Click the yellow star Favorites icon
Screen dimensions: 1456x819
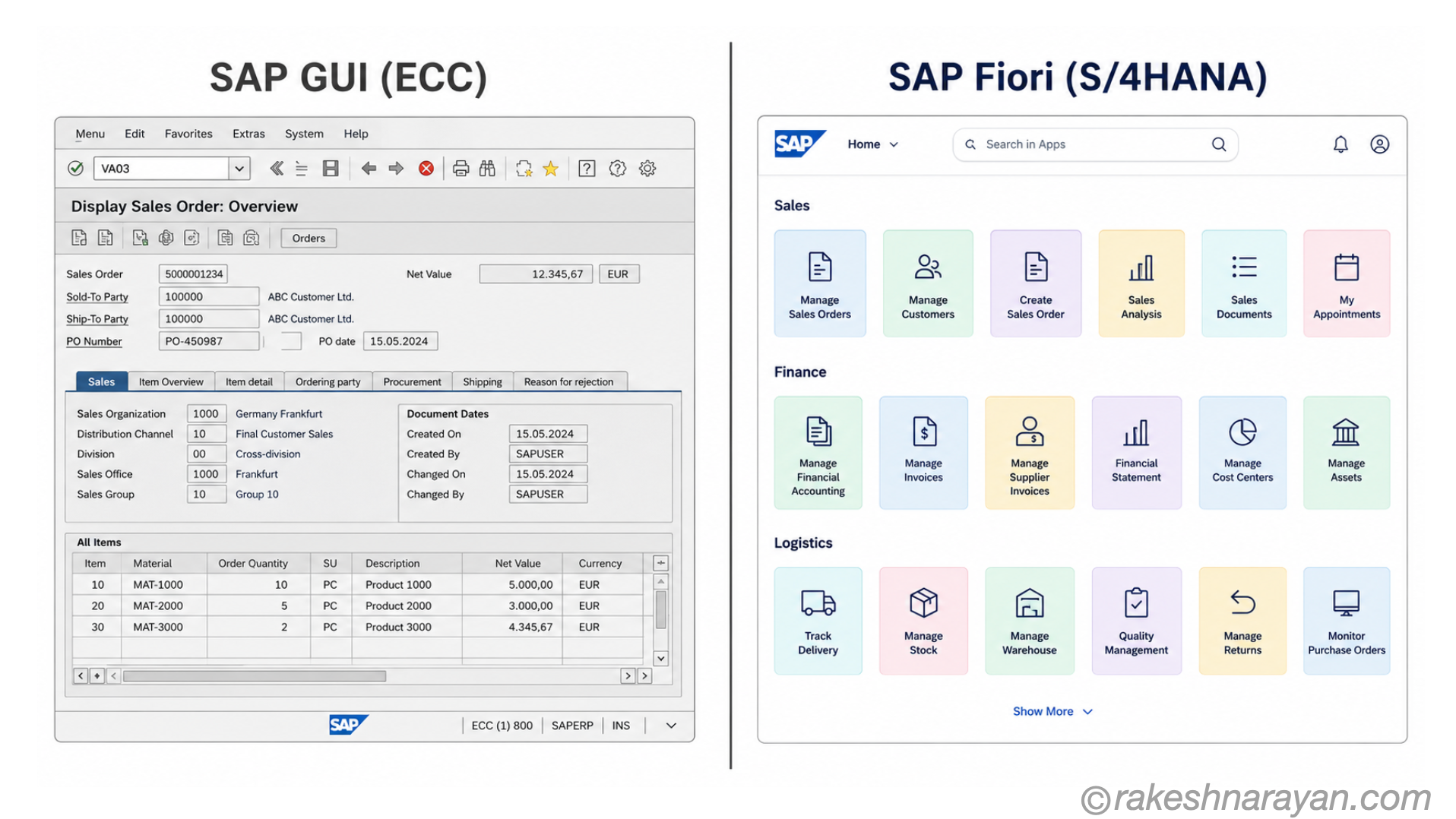click(551, 168)
